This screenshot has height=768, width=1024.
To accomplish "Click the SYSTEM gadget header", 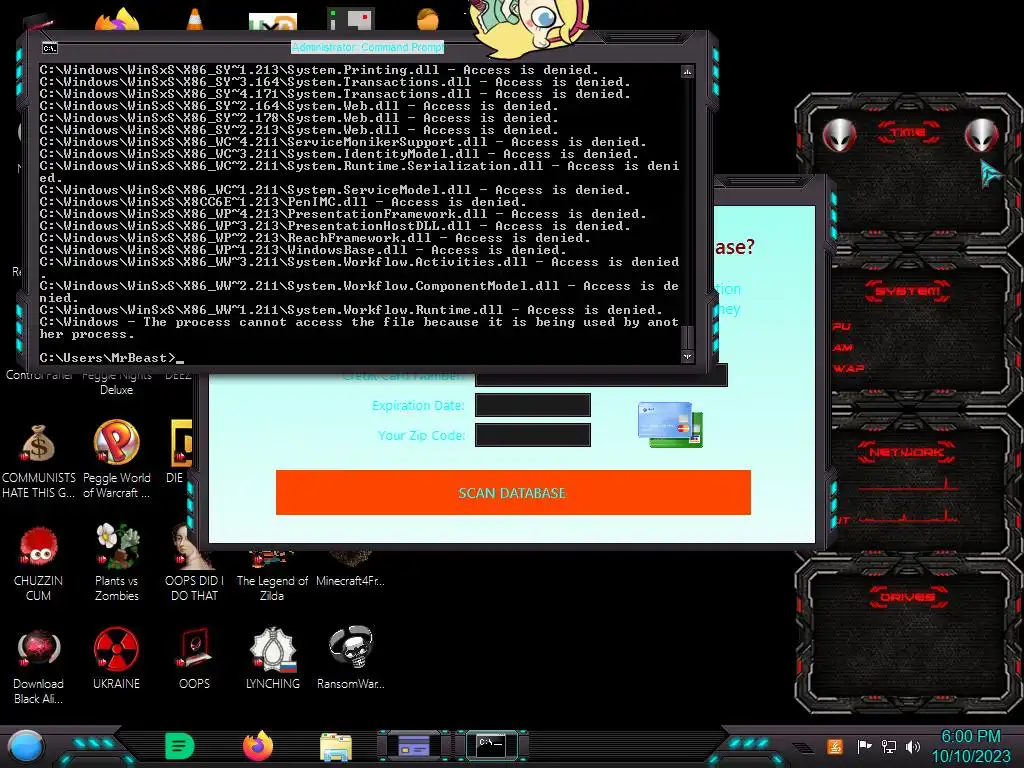I will point(908,291).
